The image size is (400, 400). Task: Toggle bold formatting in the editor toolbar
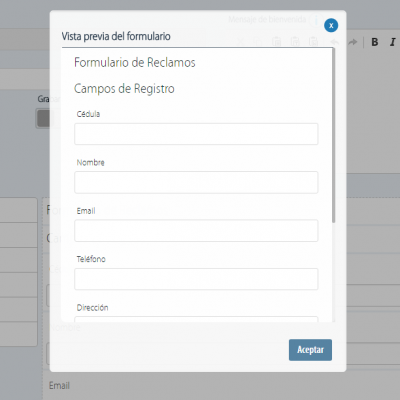pyautogui.click(x=375, y=42)
